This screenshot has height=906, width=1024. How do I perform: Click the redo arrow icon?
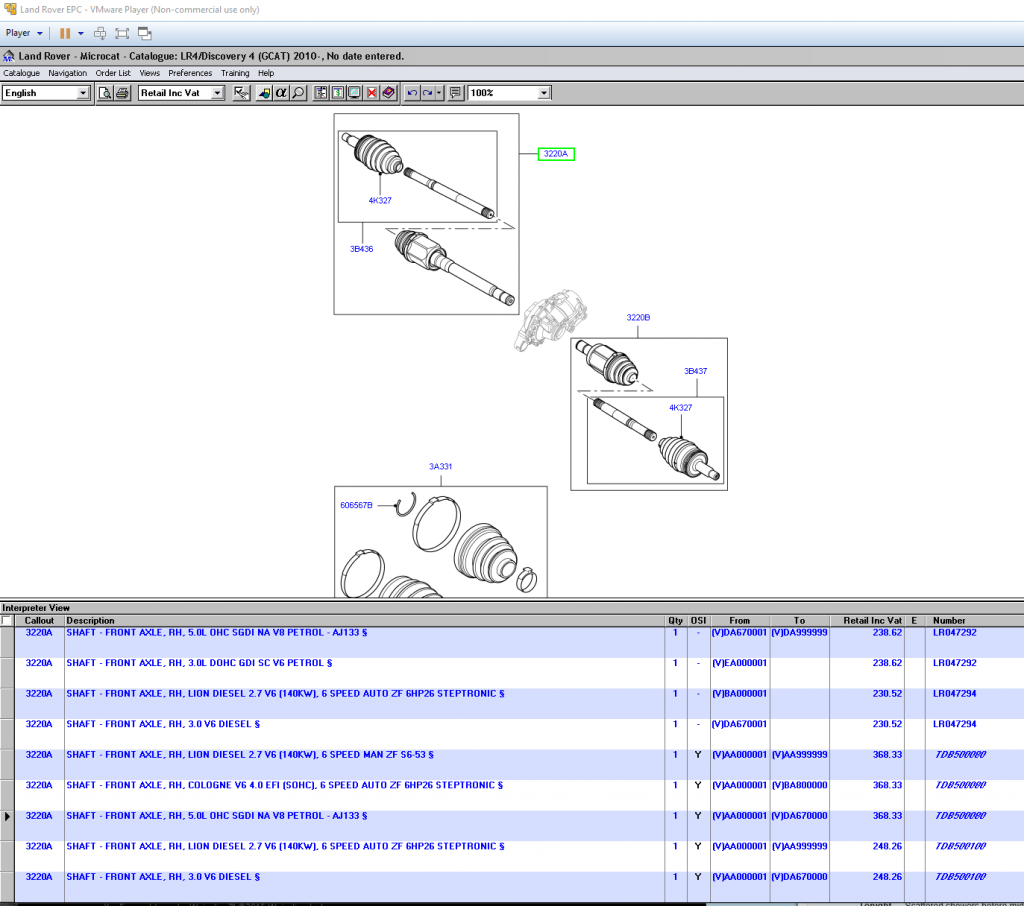pyautogui.click(x=428, y=93)
